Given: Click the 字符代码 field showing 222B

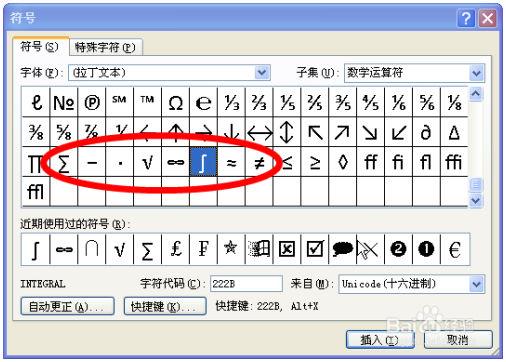Looking at the screenshot, I should (246, 284).
